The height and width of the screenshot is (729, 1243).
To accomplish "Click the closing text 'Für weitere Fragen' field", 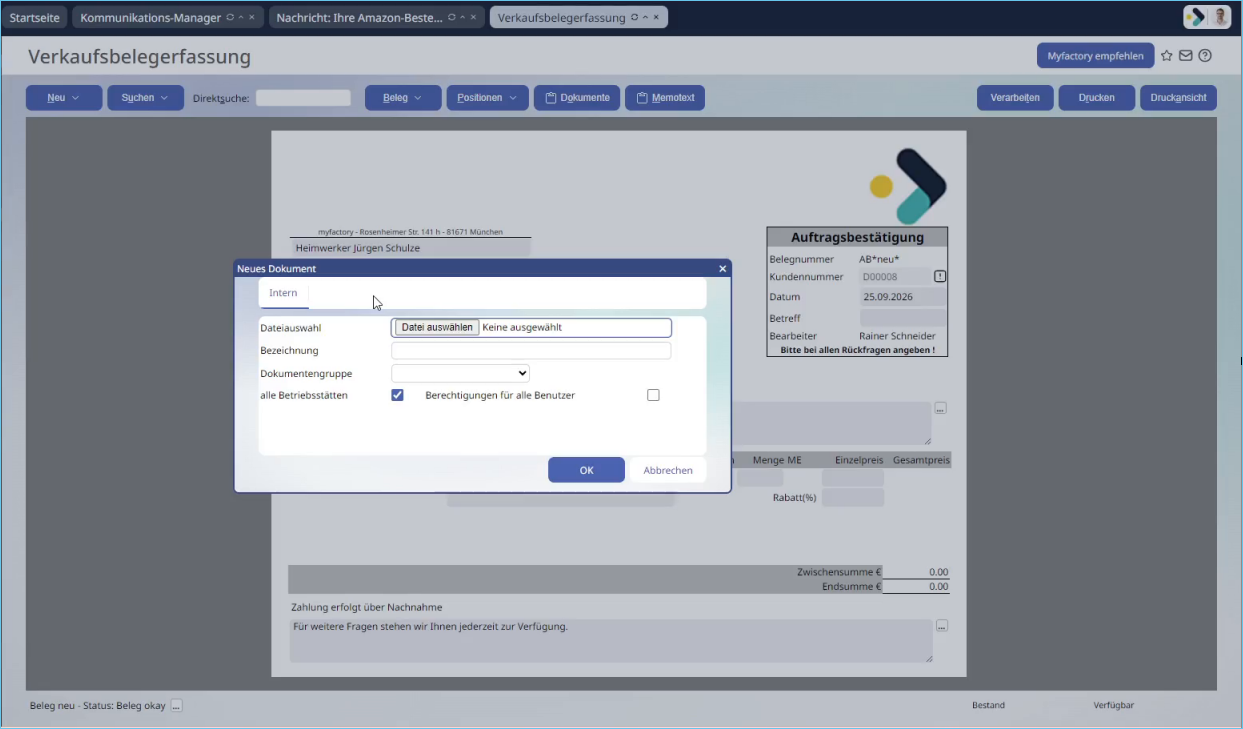I will point(611,641).
